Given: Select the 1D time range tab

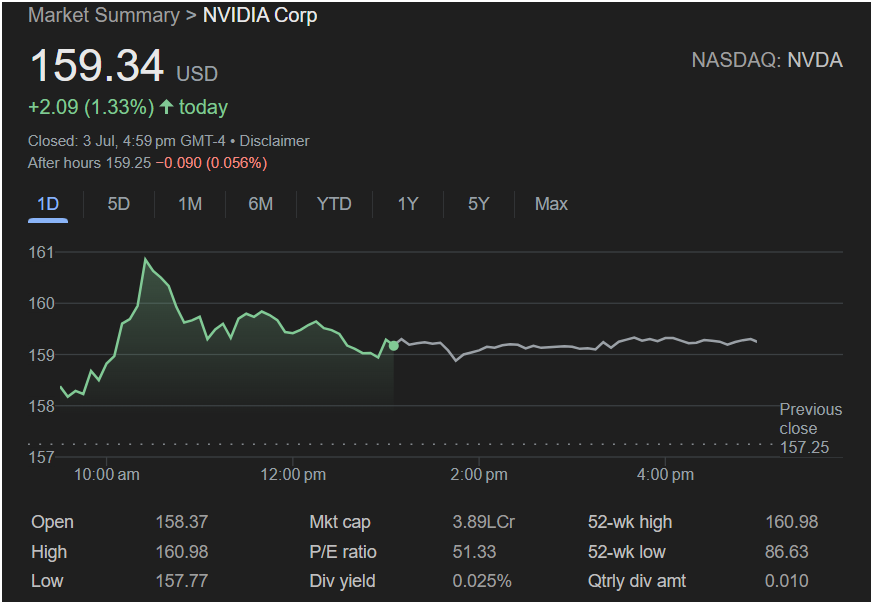Looking at the screenshot, I should pos(48,204).
